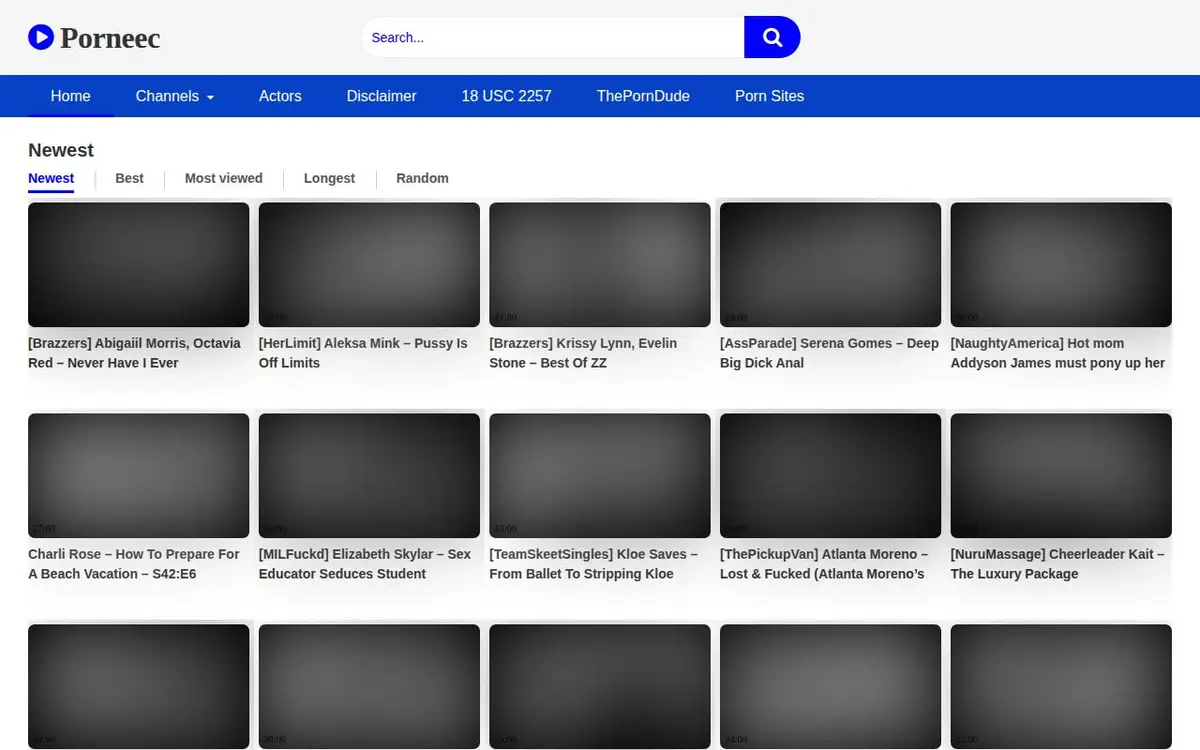Click the '[NaughtyAmerica]' Addyson James title link
This screenshot has width=1200, height=750.
click(x=1058, y=353)
